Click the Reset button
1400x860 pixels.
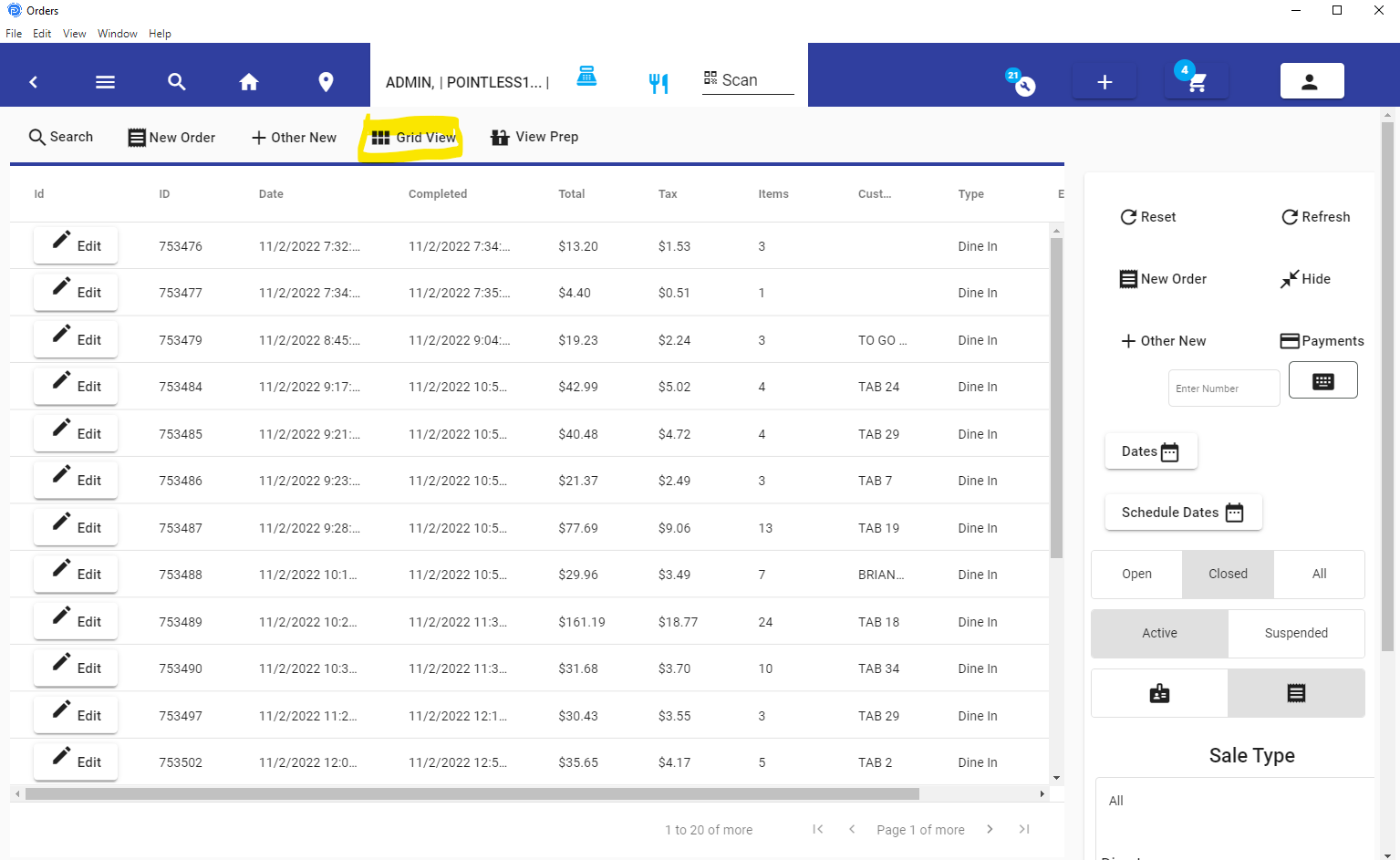1148,217
